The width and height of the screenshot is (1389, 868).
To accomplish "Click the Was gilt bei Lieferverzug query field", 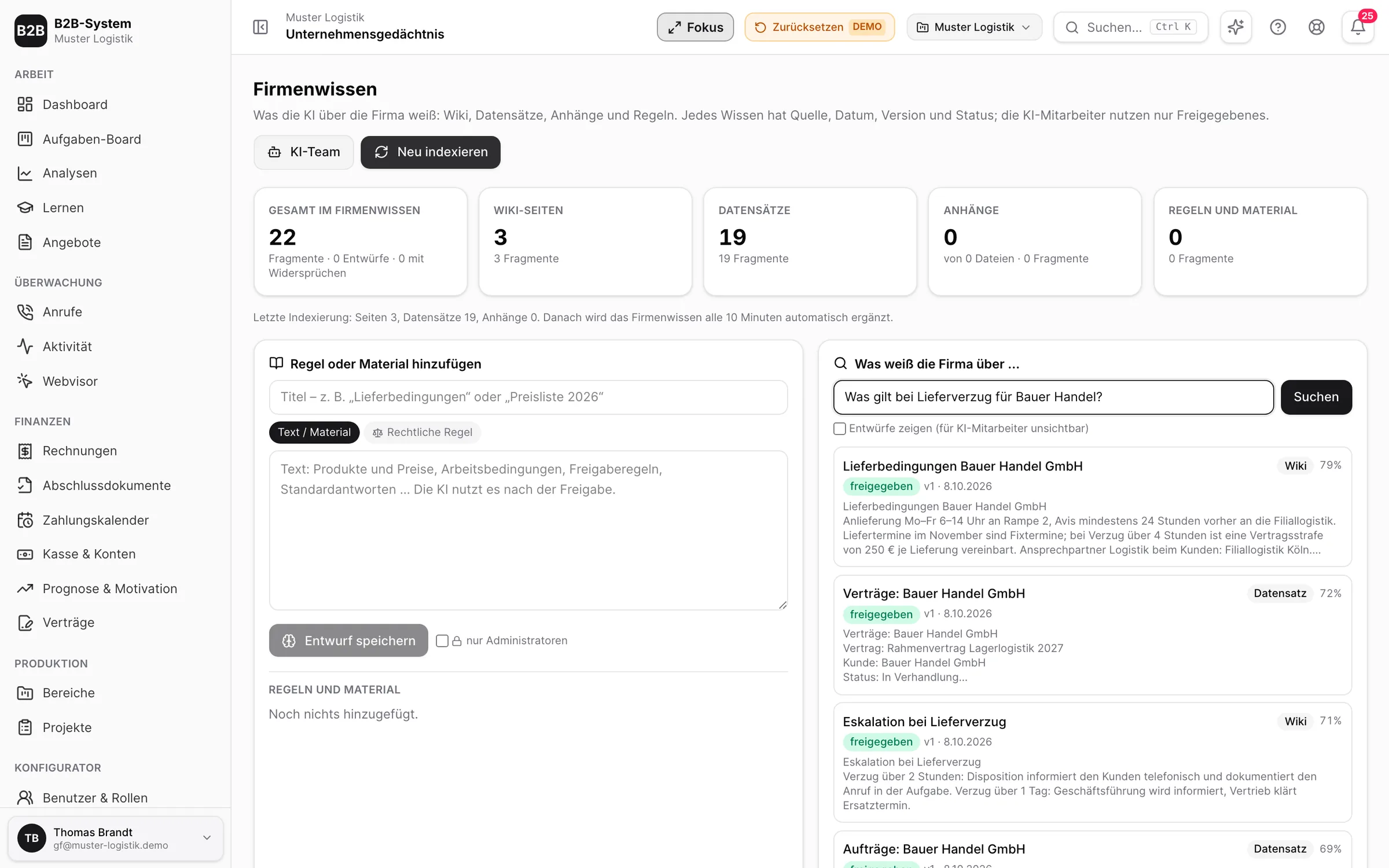I will pos(1053,397).
